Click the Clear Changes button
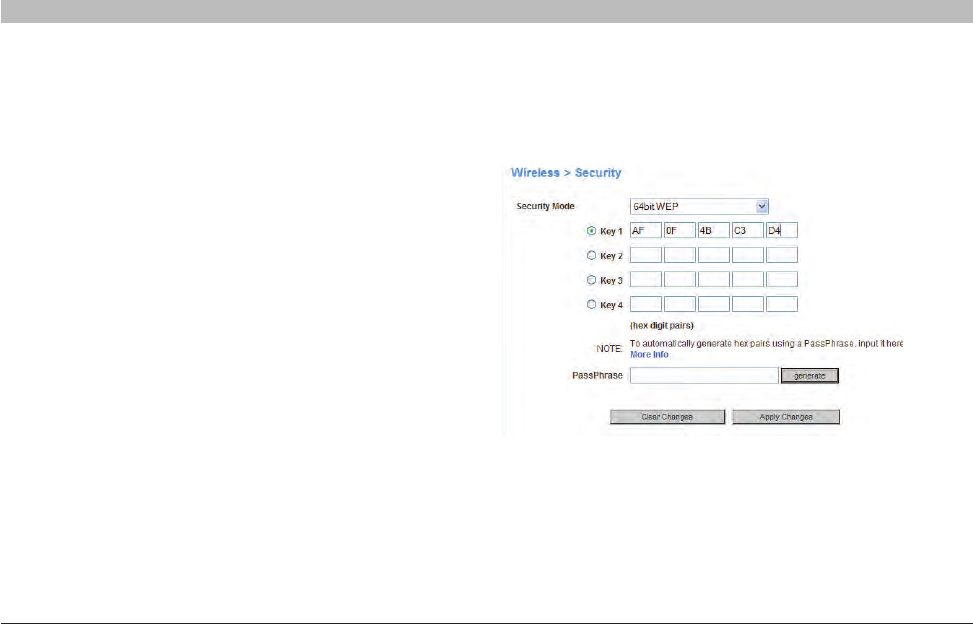Image resolution: width=973 pixels, height=624 pixels. pyautogui.click(x=667, y=417)
